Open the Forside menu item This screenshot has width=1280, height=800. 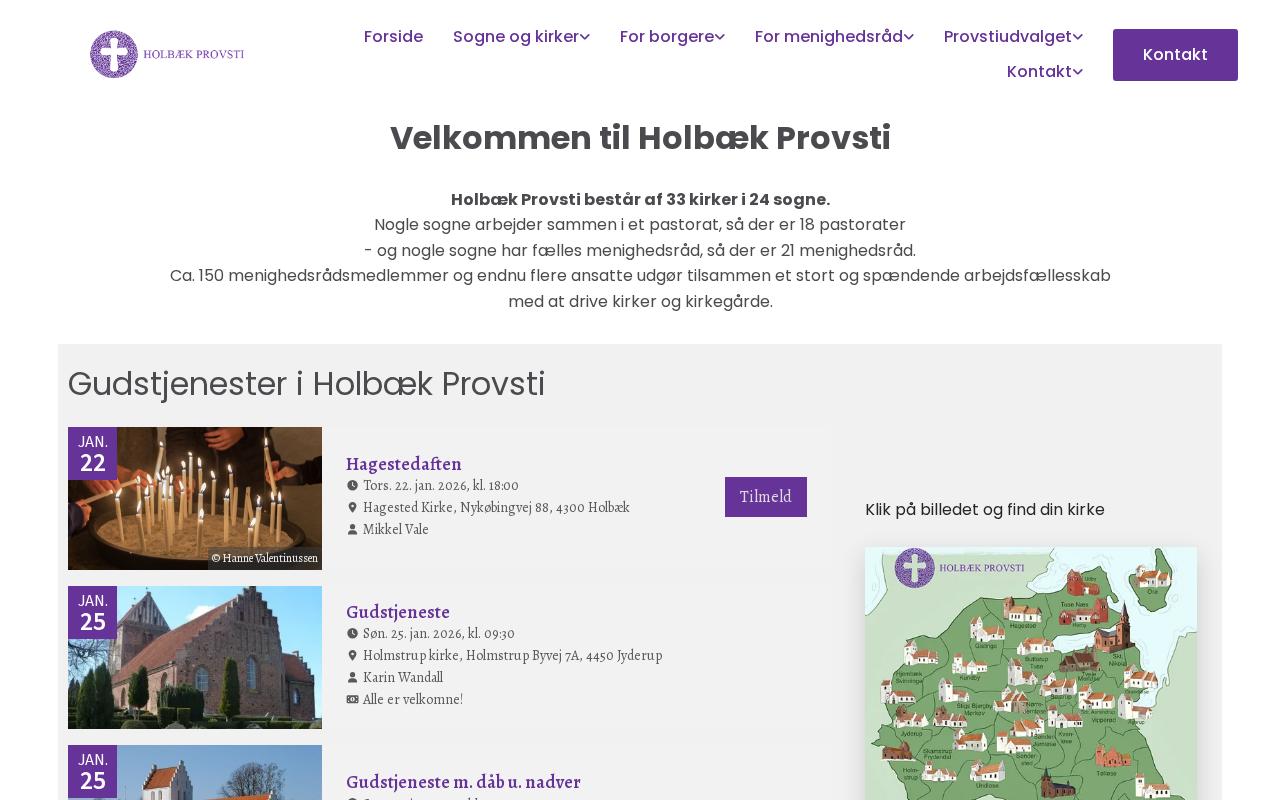[393, 37]
